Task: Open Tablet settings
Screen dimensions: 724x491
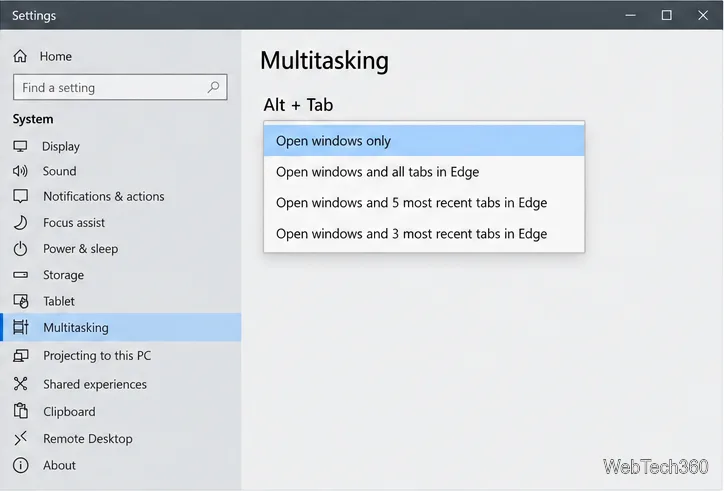Action: pyautogui.click(x=121, y=301)
